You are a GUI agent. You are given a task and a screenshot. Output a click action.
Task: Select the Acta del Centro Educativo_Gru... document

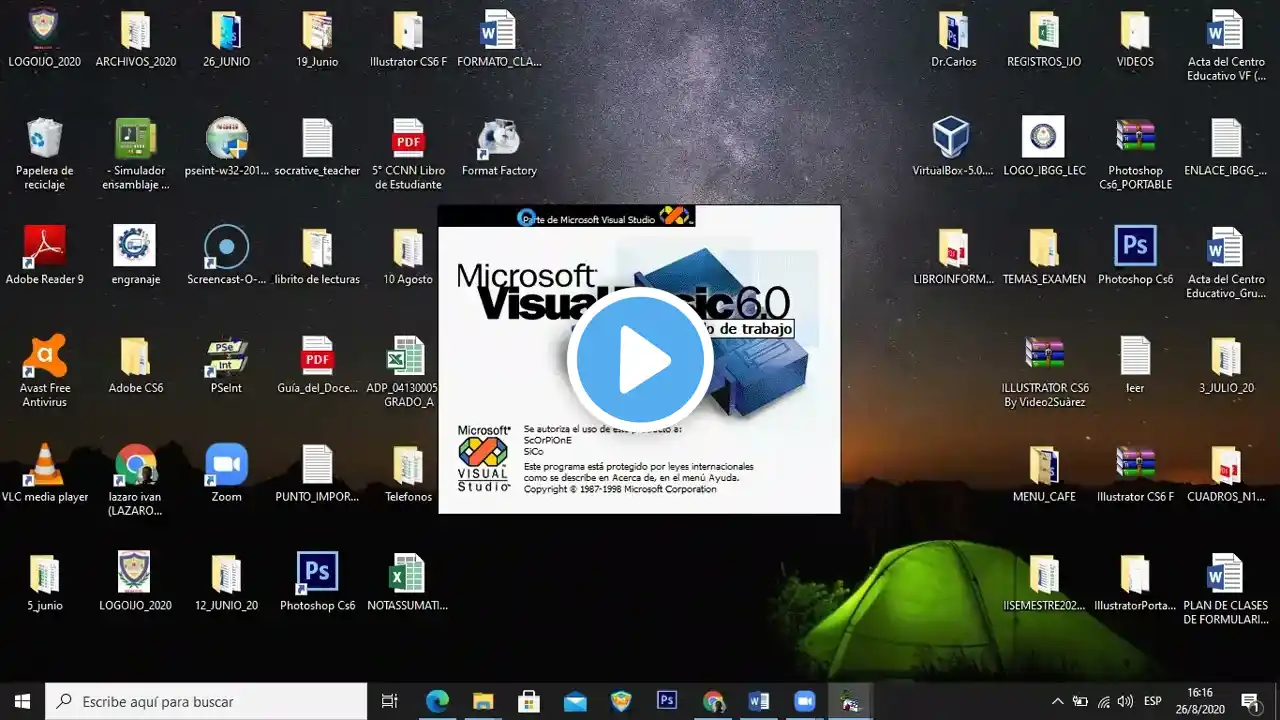coord(1226,247)
